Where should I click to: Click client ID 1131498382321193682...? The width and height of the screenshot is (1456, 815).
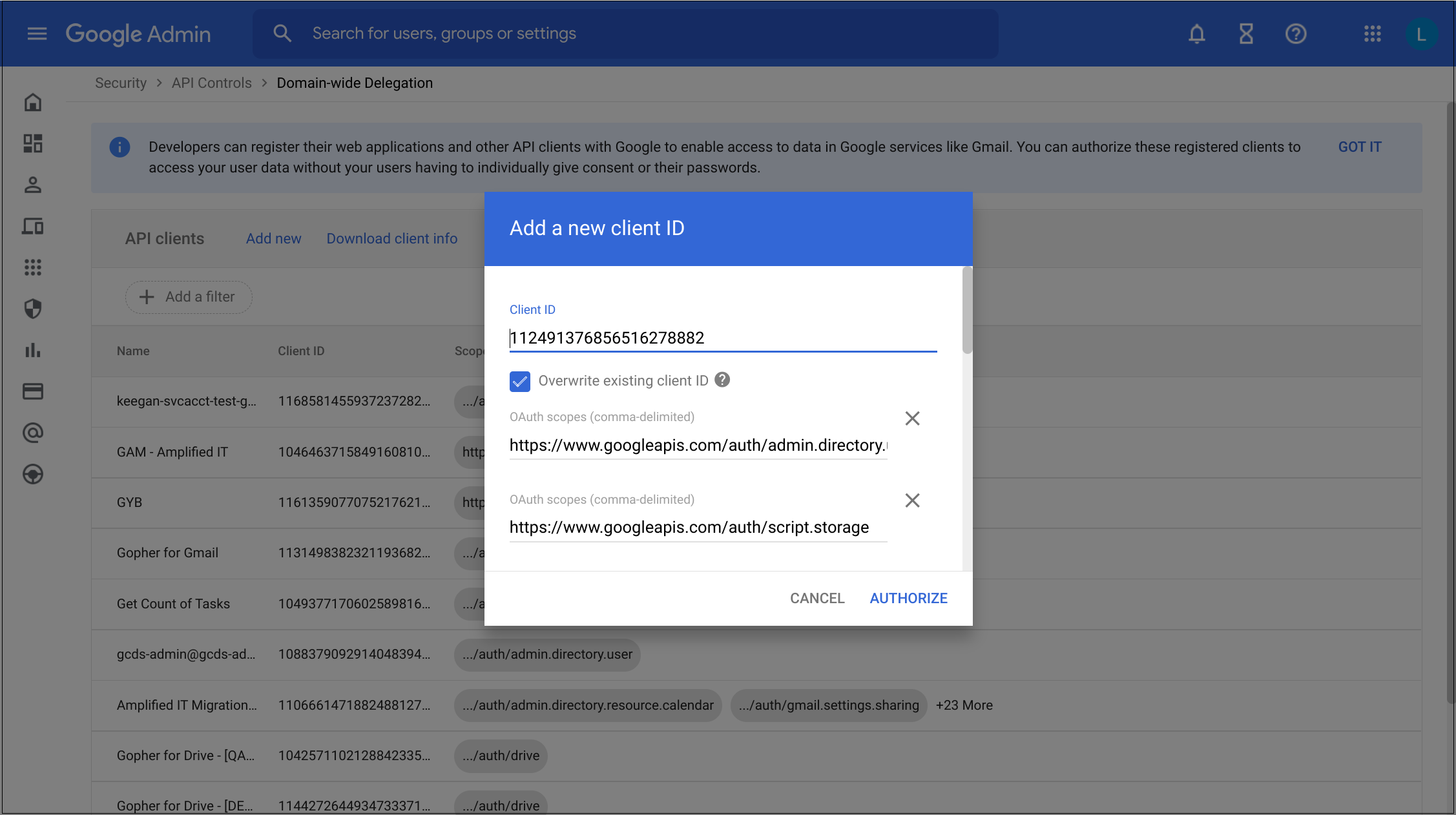click(354, 553)
